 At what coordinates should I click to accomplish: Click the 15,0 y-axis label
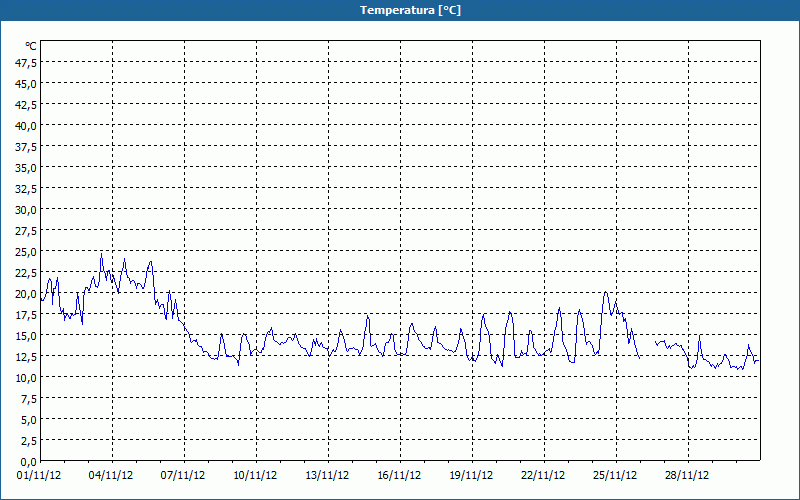tap(26, 336)
